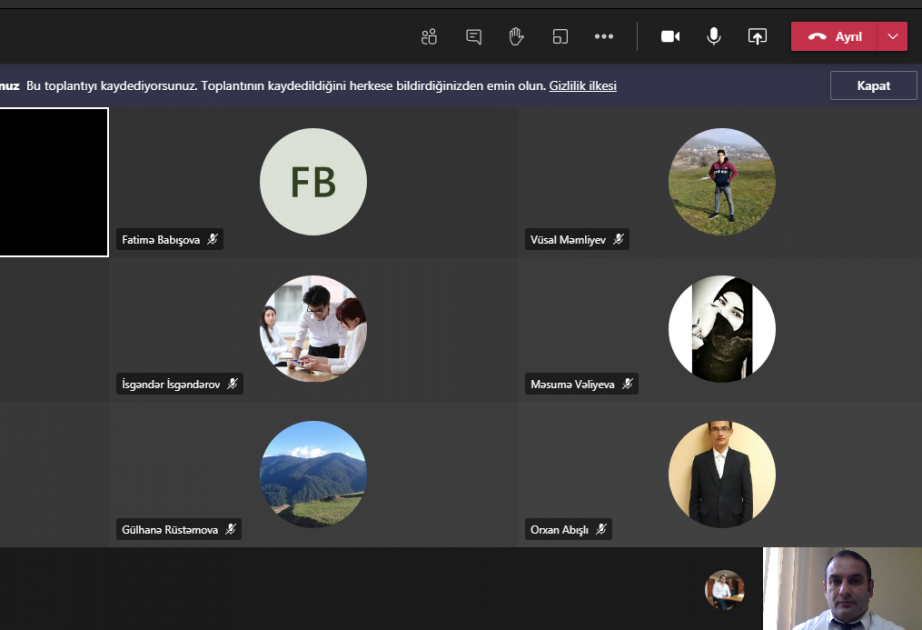Click Vüsal Məmliyev profile picture
922x630 pixels.
(722, 182)
